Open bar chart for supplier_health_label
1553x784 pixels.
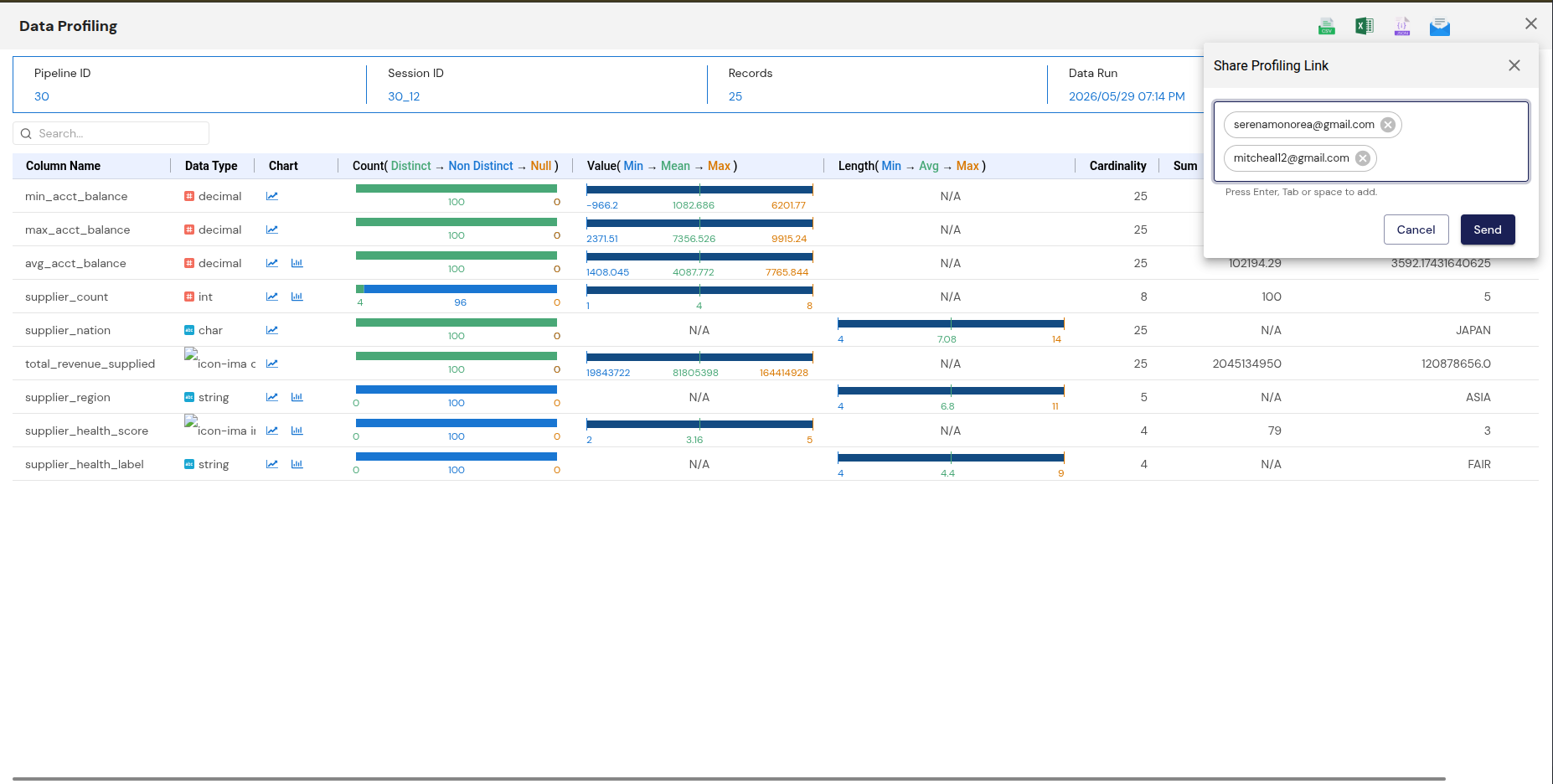297,464
